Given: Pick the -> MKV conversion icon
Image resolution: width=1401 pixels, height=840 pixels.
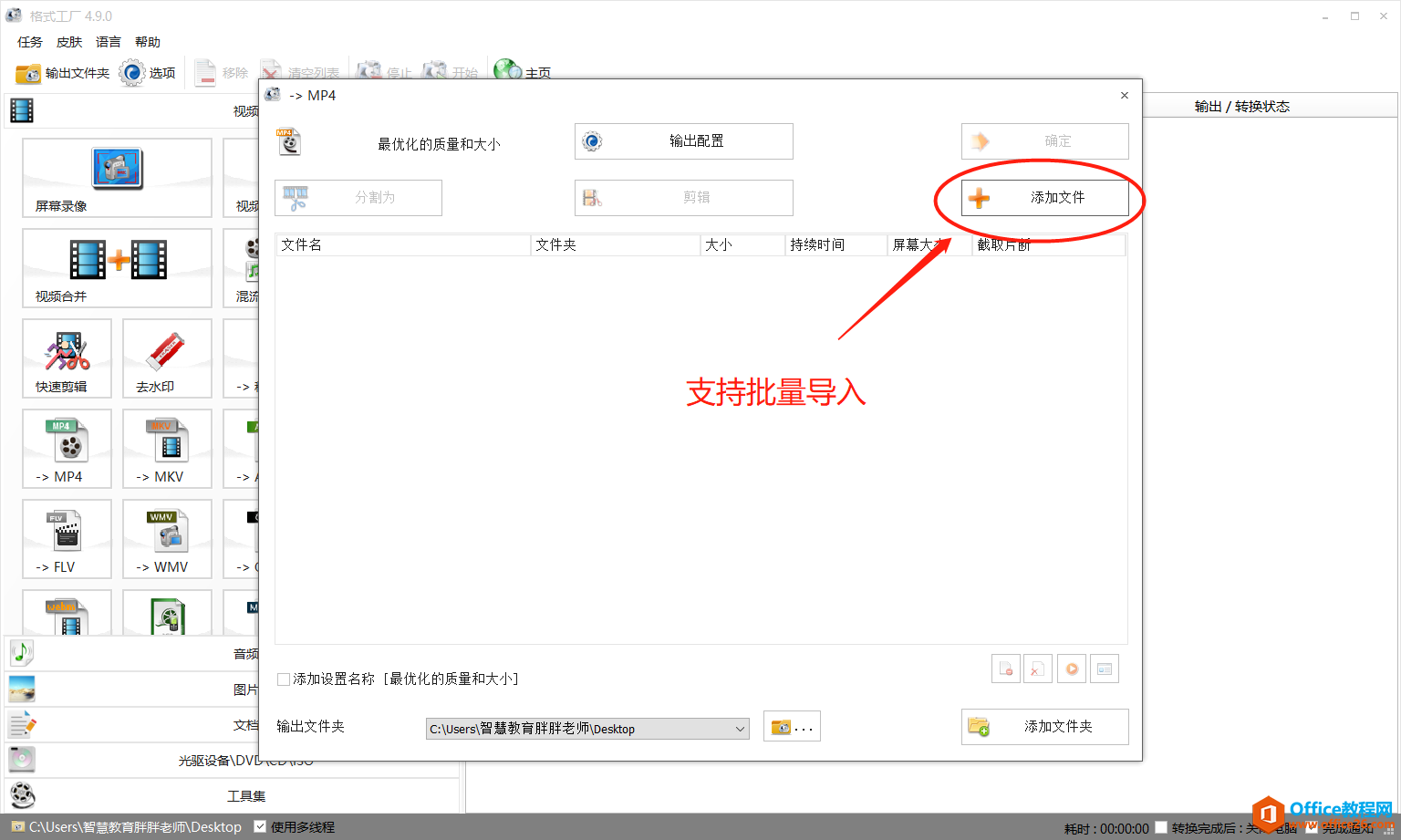Looking at the screenshot, I should pos(167,448).
